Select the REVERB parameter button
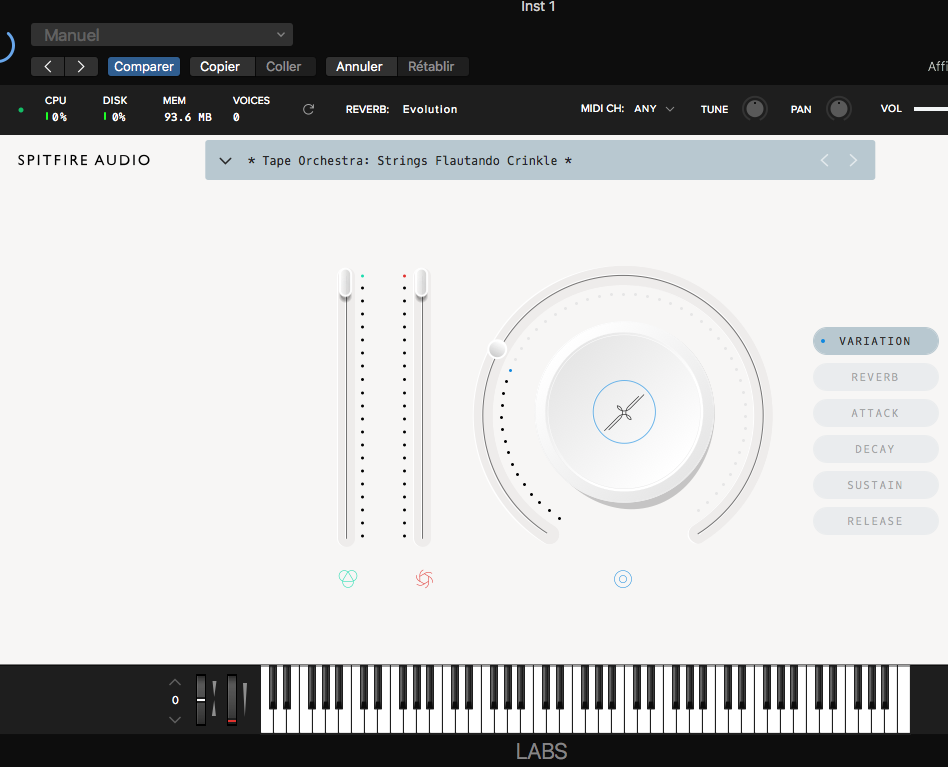The image size is (948, 767). [x=875, y=377]
